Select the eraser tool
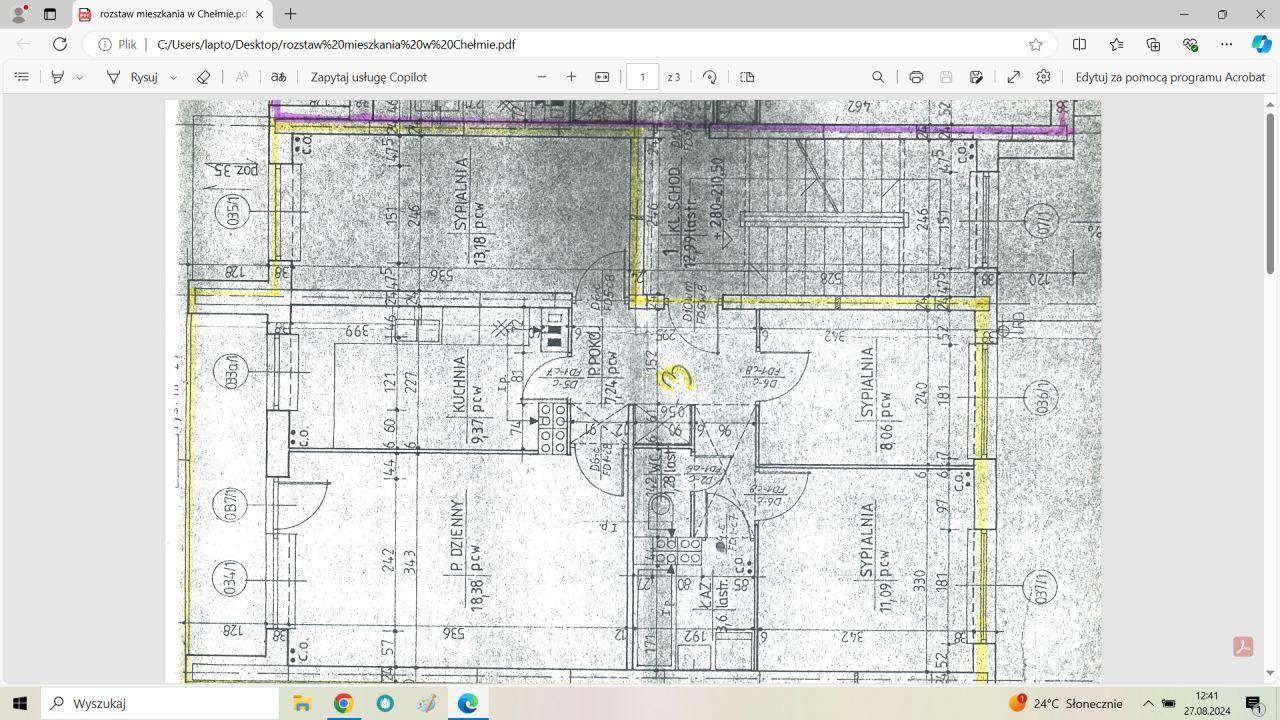Image resolution: width=1280 pixels, height=720 pixels. point(203,77)
